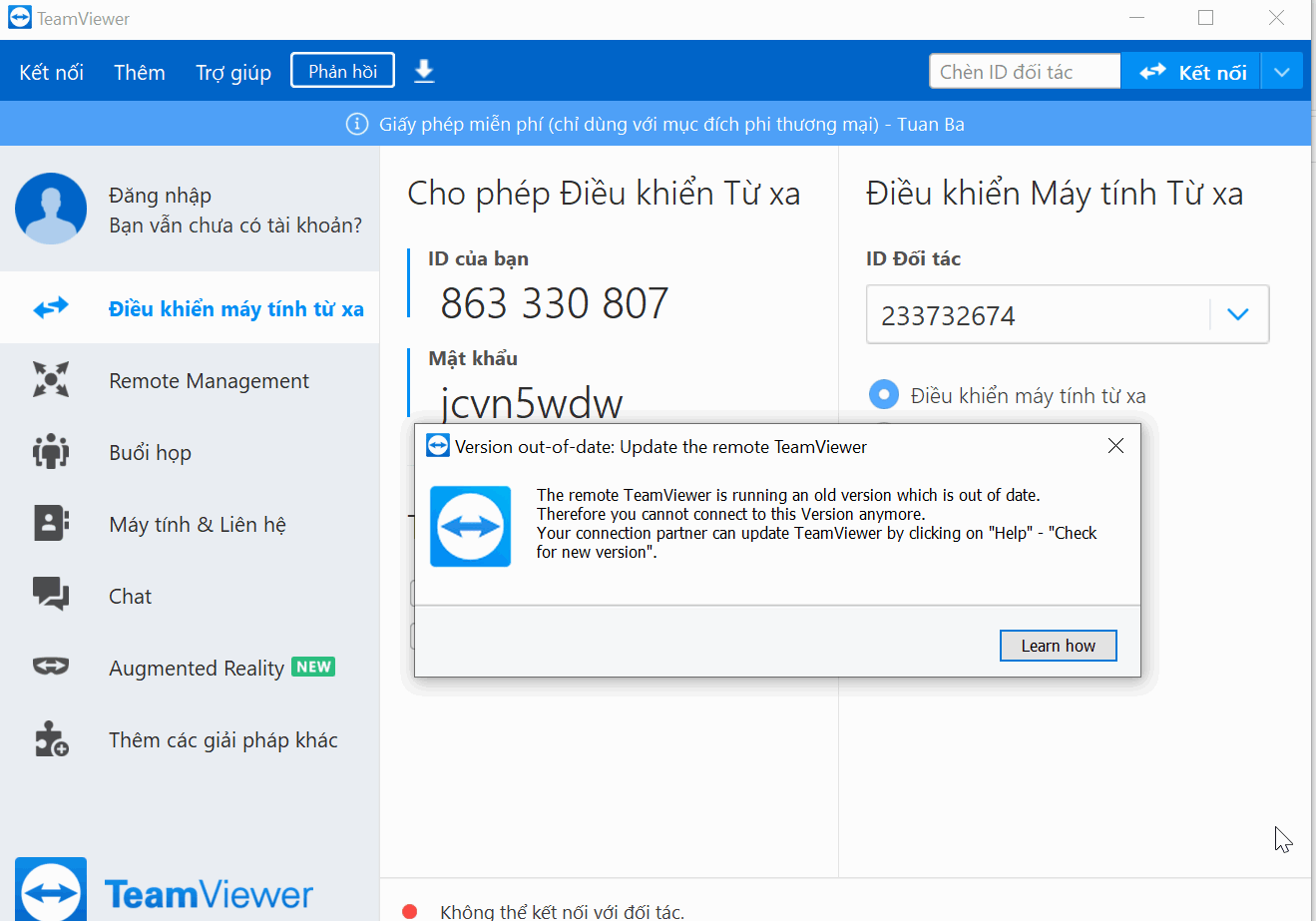Open the Augmented Reality tab
Viewport: 1316px width, 921px height.
[x=190, y=668]
